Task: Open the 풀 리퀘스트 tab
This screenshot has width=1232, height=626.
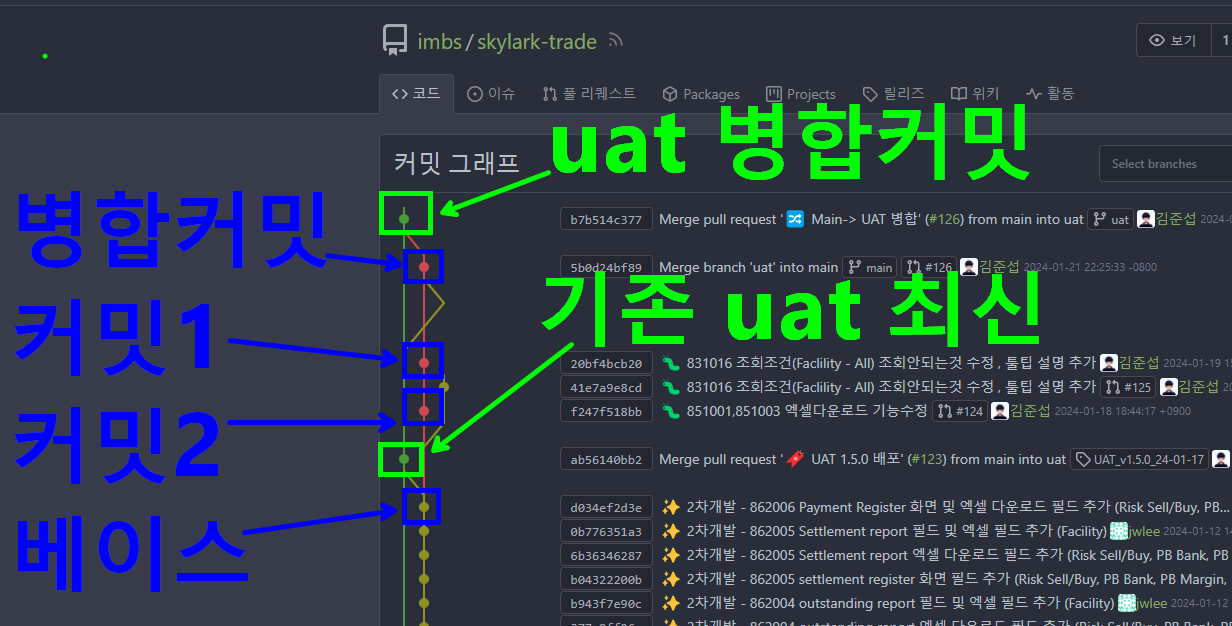Action: click(x=589, y=94)
